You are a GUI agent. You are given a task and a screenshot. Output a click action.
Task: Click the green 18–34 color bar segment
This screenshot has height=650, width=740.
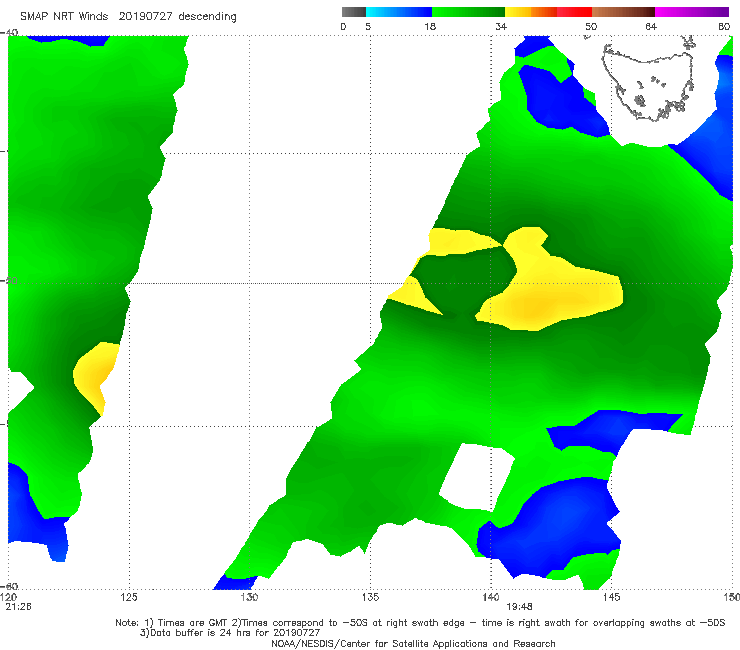468,12
